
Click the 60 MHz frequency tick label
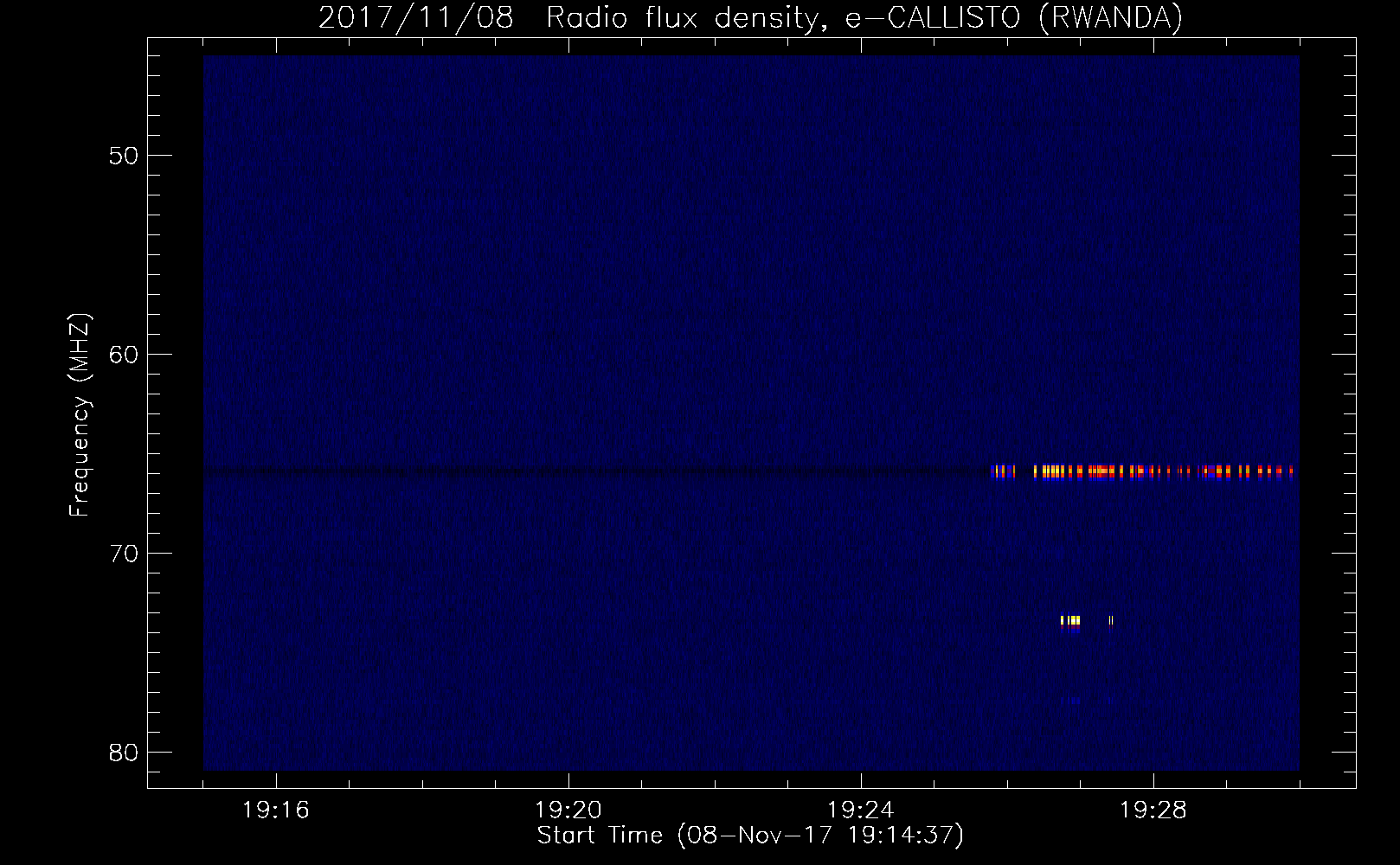coord(125,355)
